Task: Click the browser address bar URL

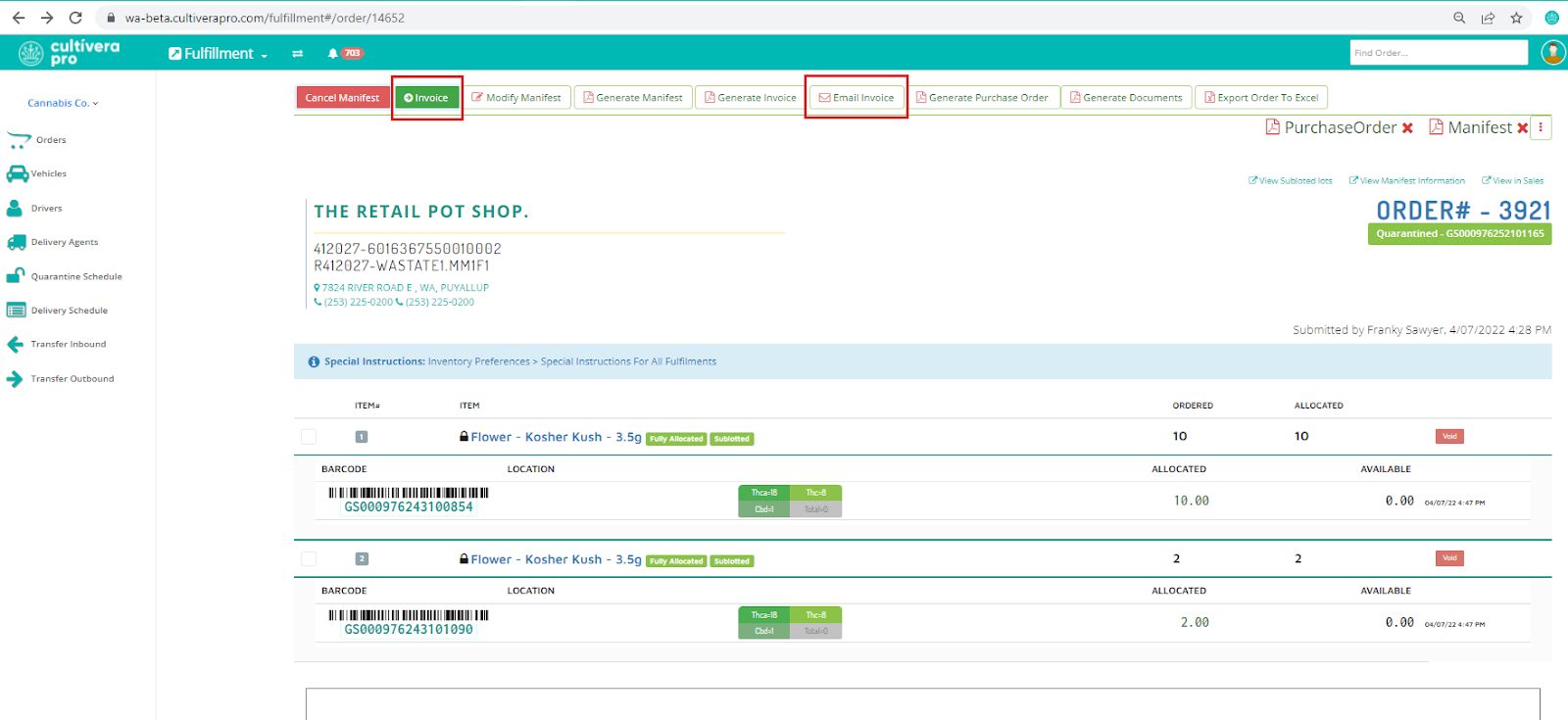Action: point(265,18)
